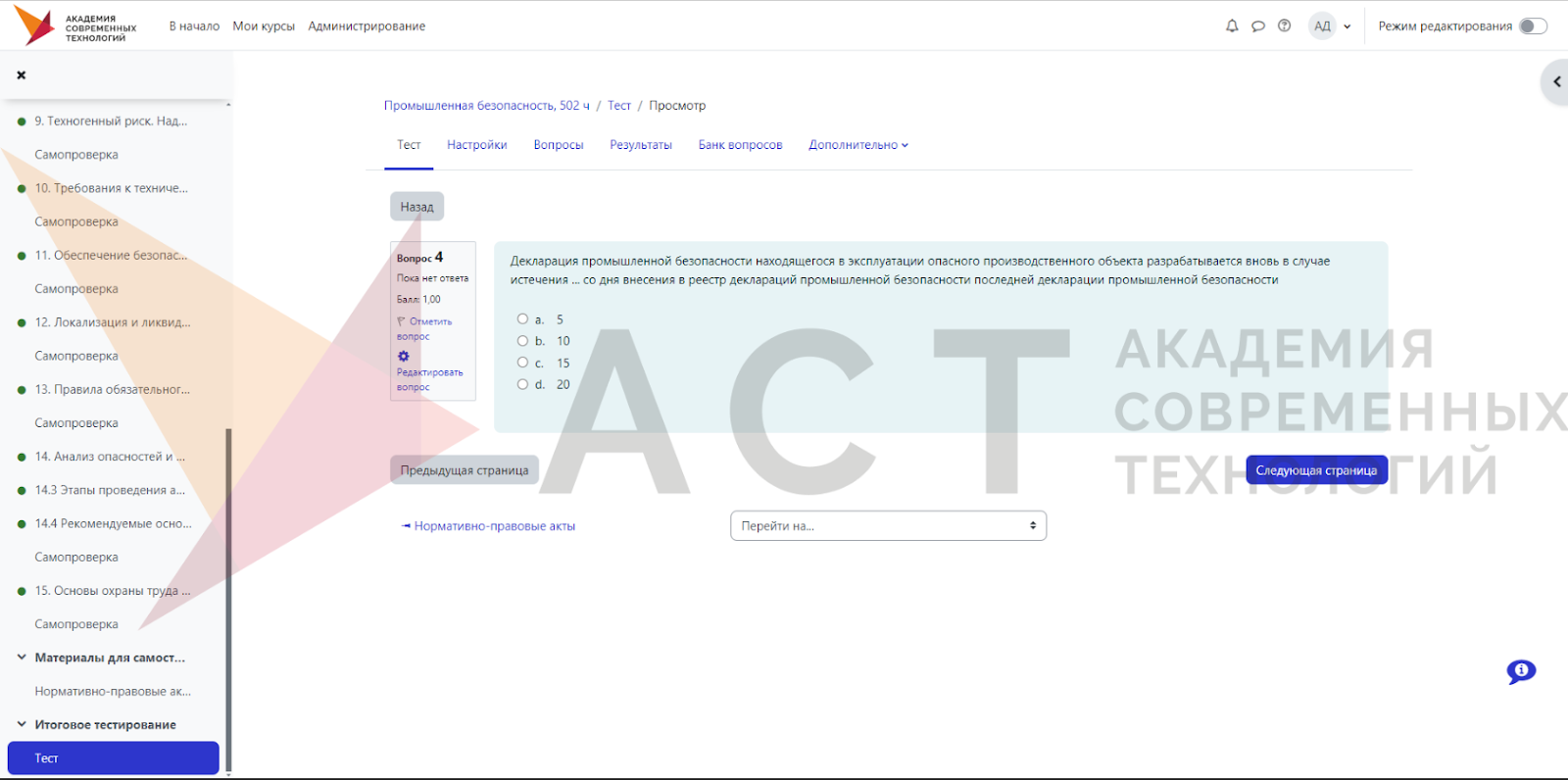Viewport: 1568px width, 780px height.
Task: Go to В начало menu item
Action: pyautogui.click(x=194, y=26)
